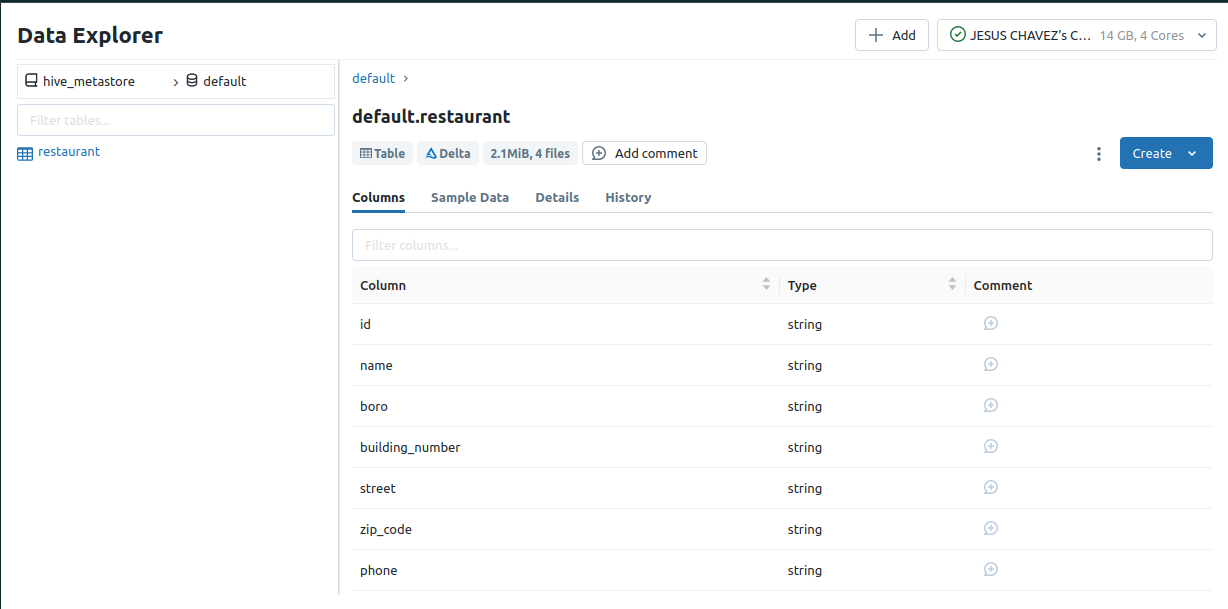Switch to the Sample Data tab
Image resolution: width=1228 pixels, height=609 pixels.
(x=470, y=197)
